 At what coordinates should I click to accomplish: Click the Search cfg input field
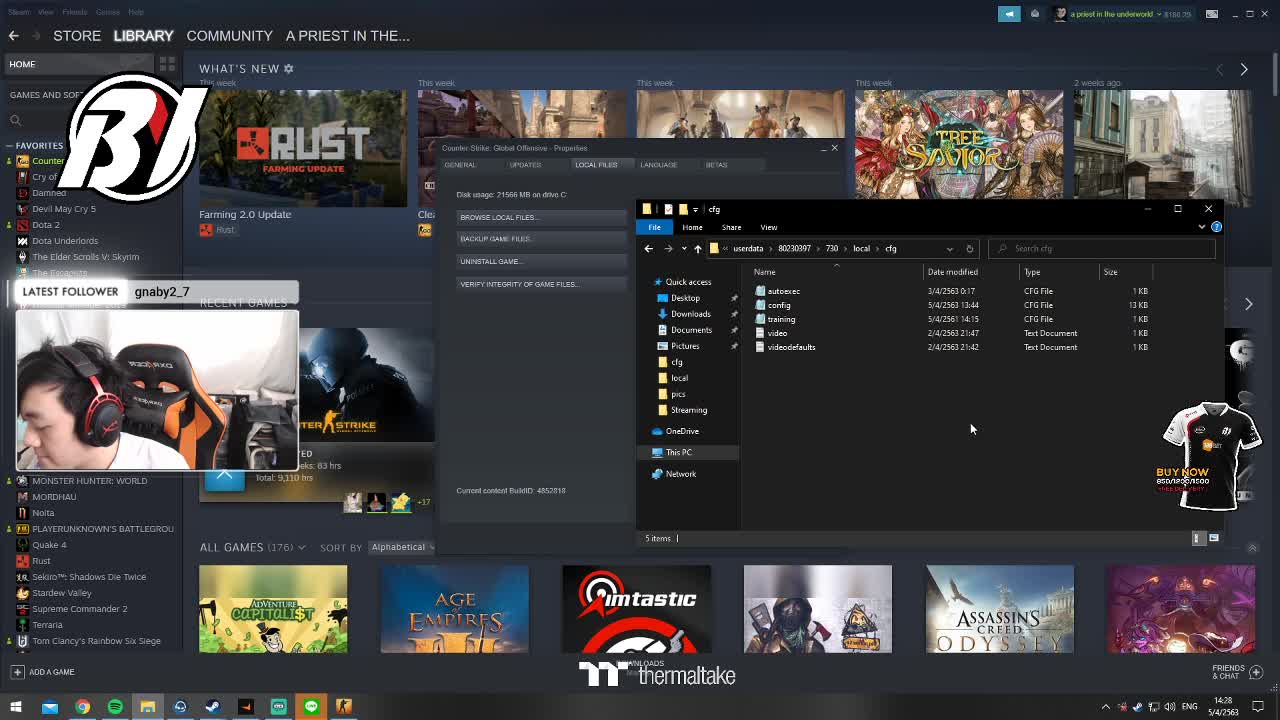1102,249
